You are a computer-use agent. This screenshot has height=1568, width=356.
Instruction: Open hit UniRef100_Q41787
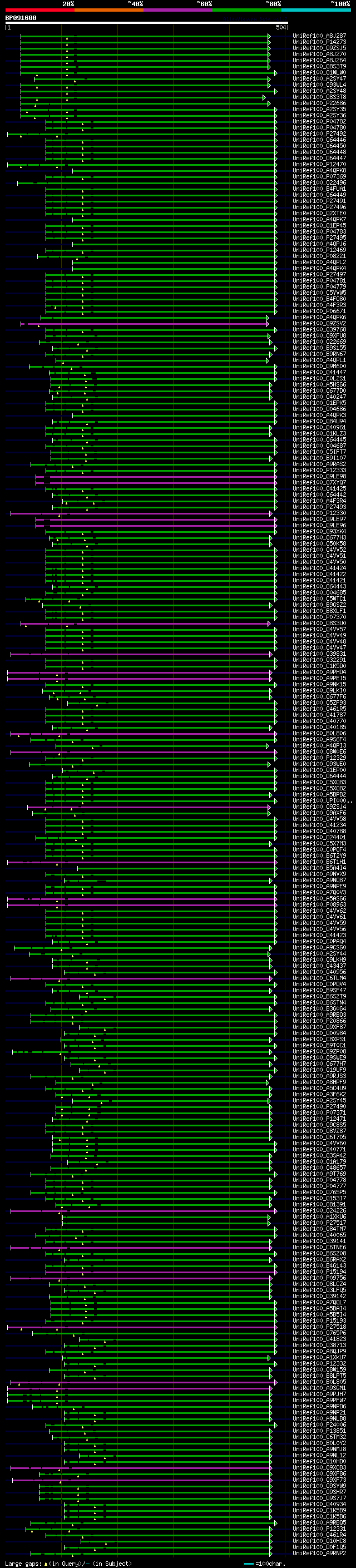(x=319, y=715)
